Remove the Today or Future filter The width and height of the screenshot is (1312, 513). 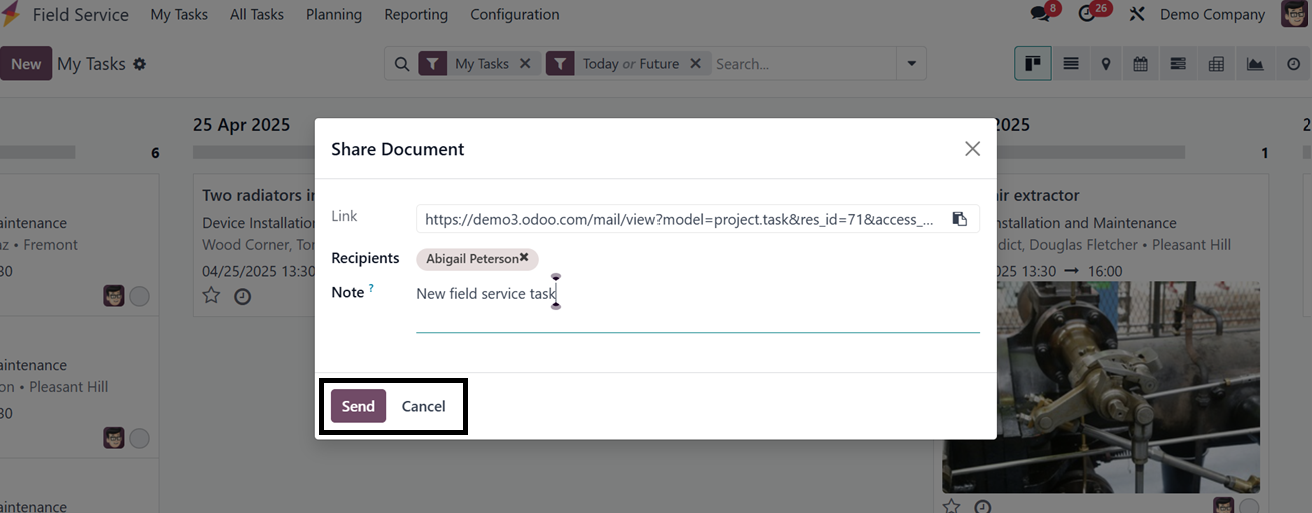tap(696, 64)
